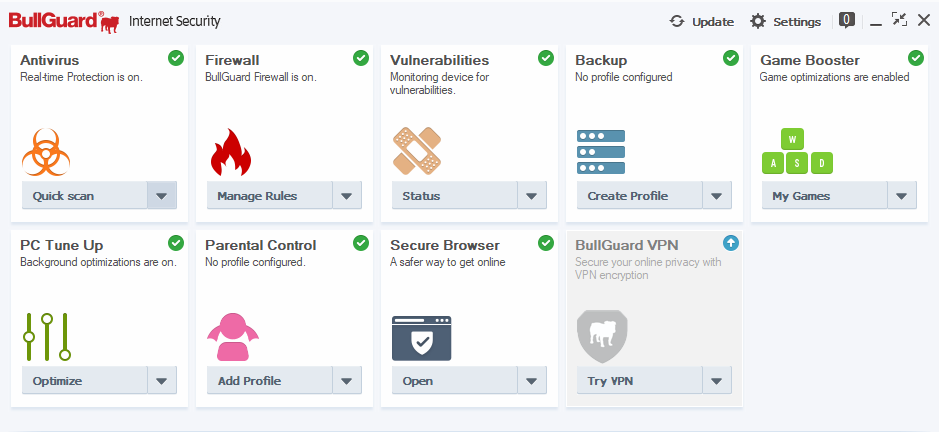939x432 pixels.
Task: Click the Vulnerabilities bandage icon
Action: pos(416,152)
